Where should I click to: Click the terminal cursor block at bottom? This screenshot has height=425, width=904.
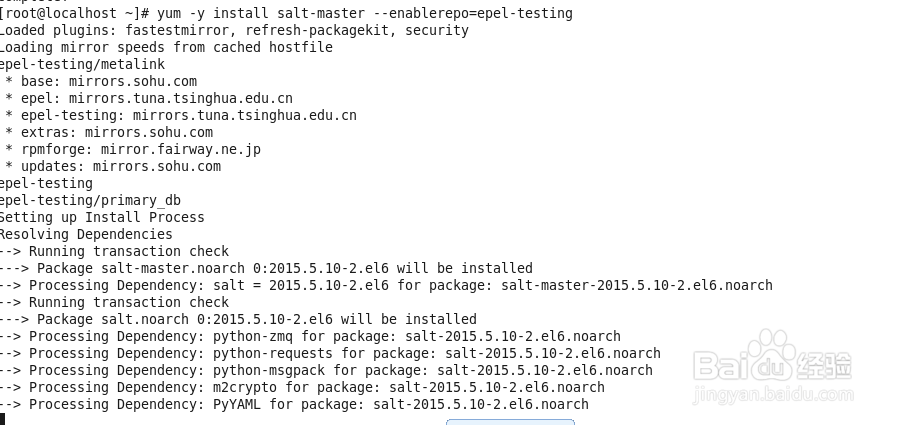4,419
